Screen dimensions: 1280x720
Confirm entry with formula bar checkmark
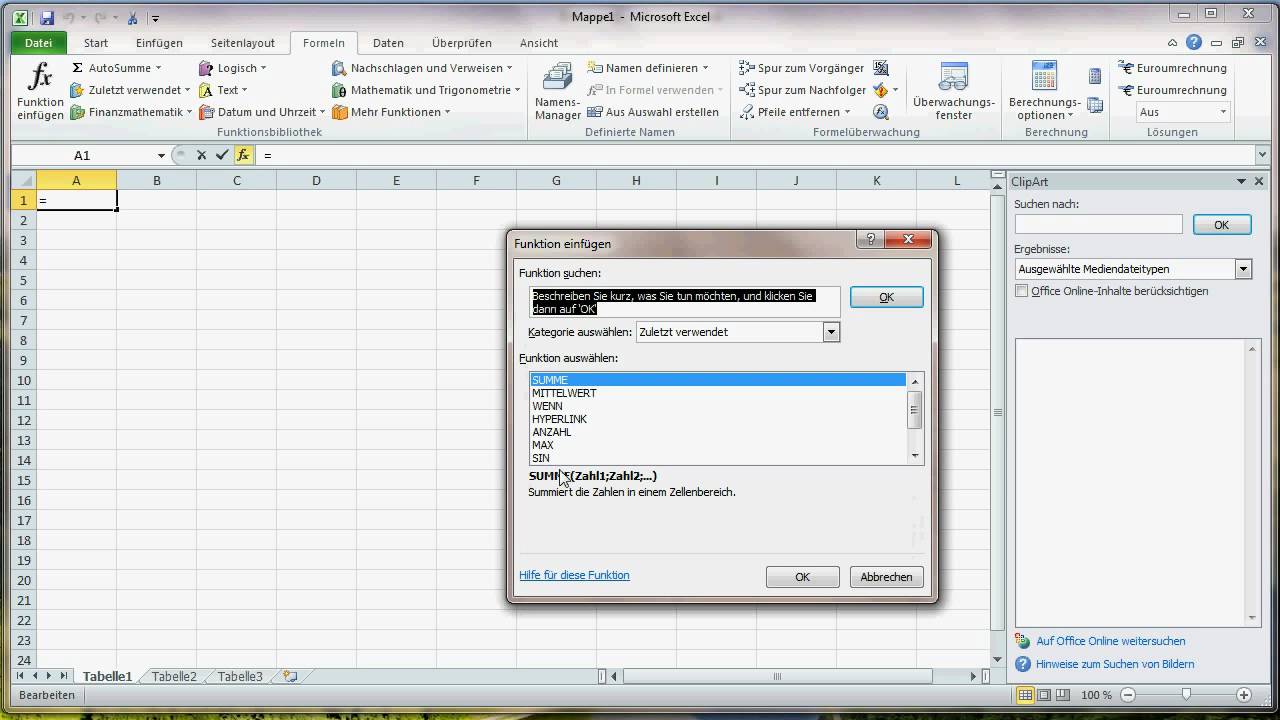coord(222,155)
